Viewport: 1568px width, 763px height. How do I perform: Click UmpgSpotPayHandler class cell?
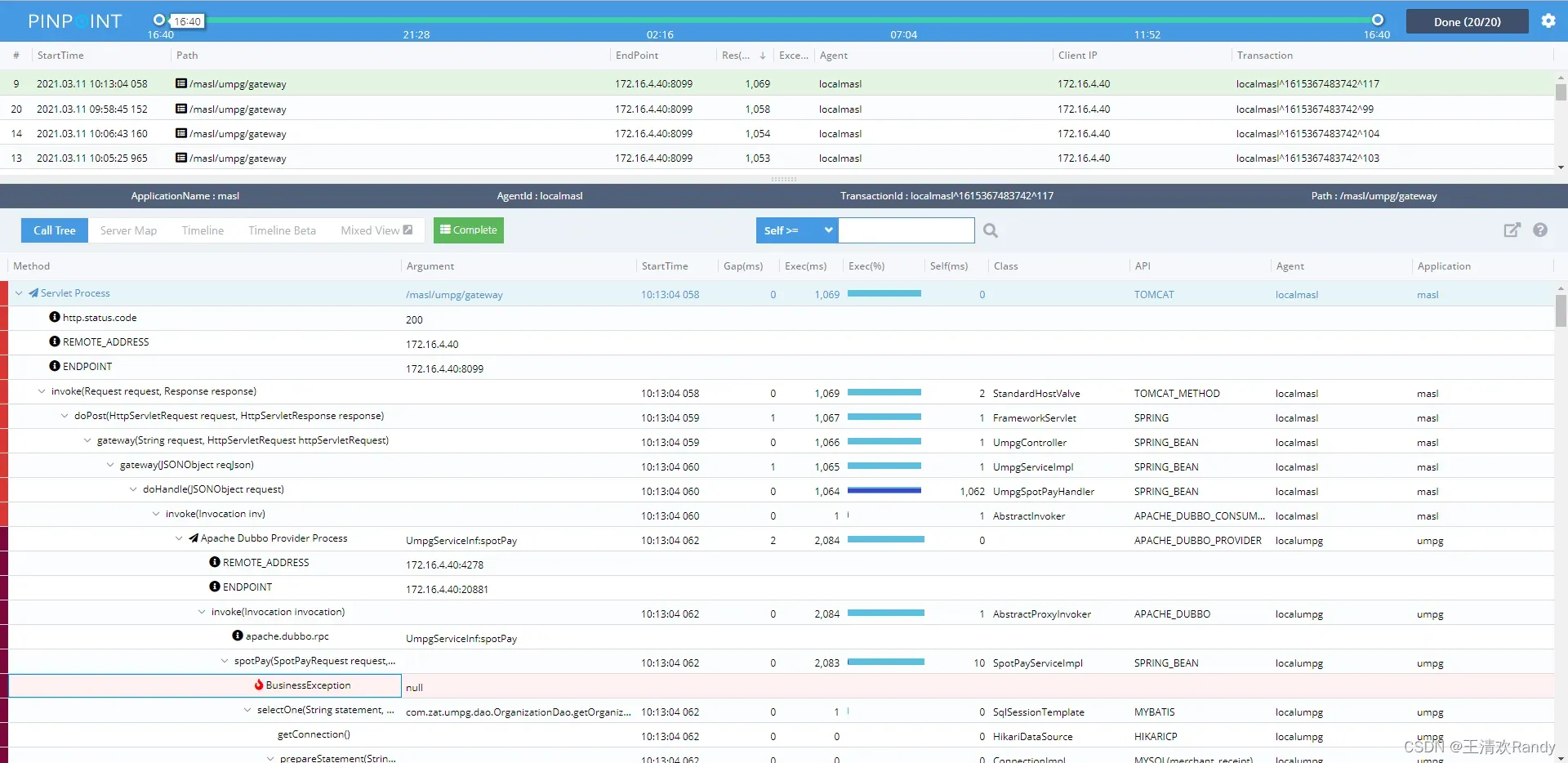click(1044, 492)
